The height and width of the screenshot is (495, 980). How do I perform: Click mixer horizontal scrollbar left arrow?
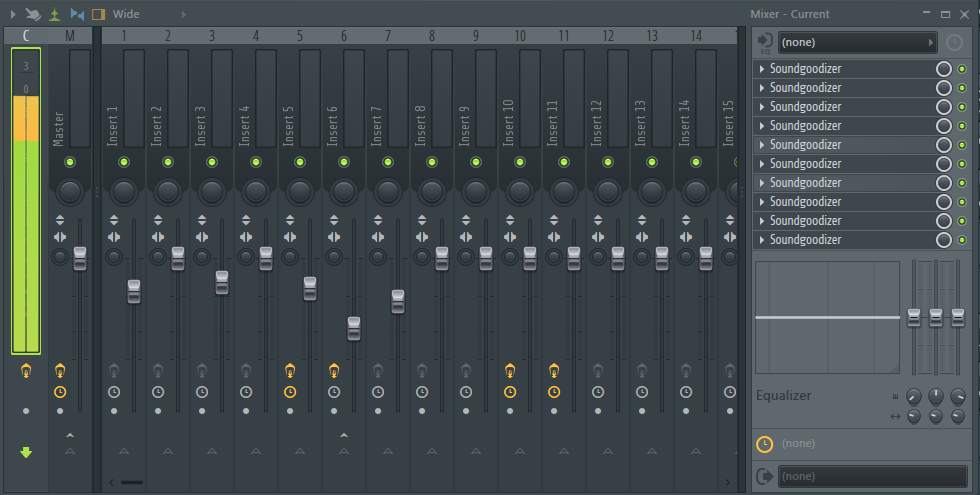111,482
